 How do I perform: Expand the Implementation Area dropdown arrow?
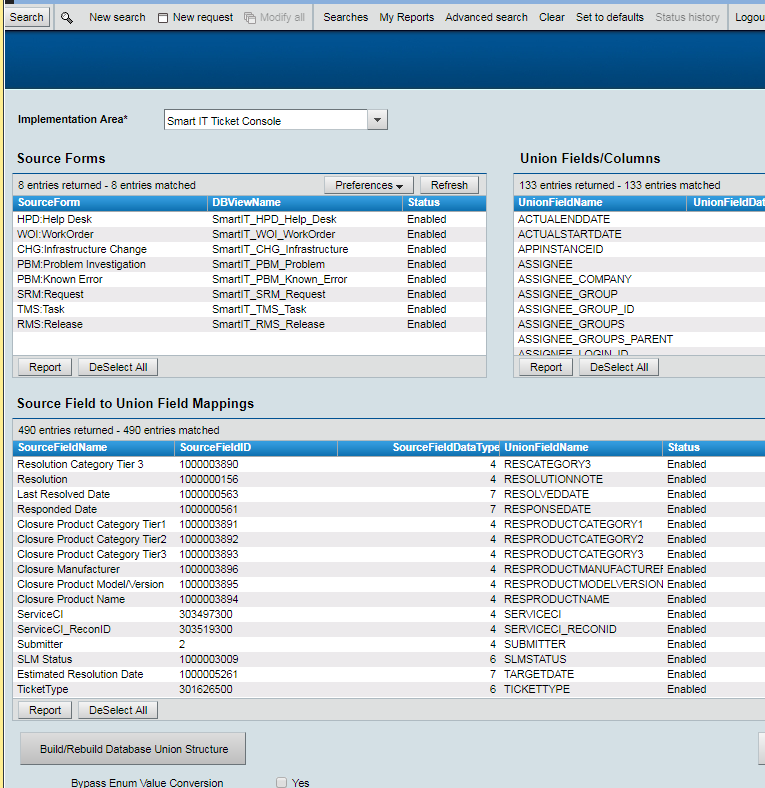[377, 120]
